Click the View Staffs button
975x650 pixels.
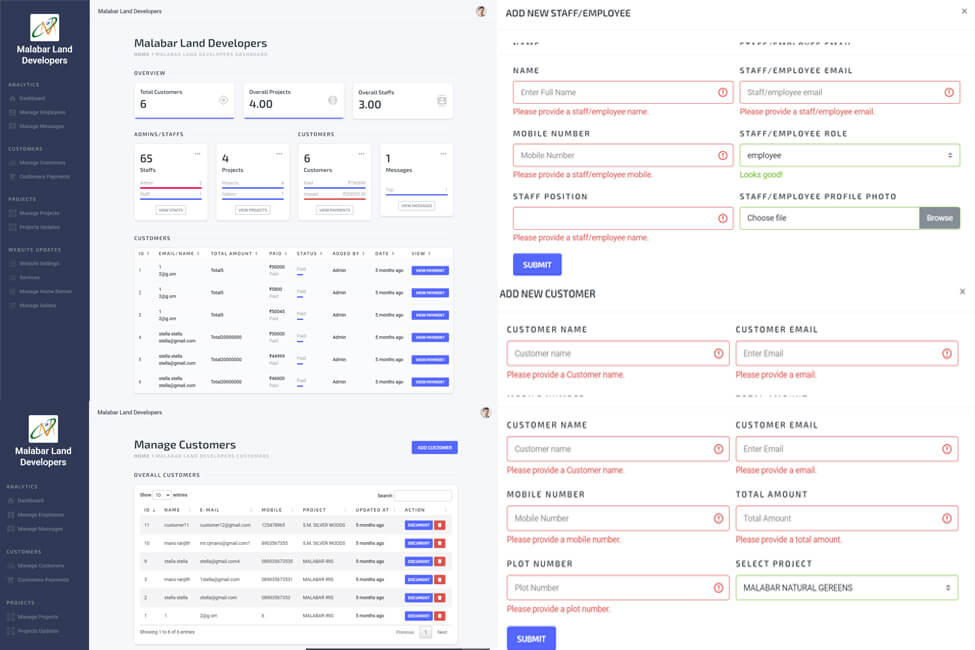tap(171, 210)
